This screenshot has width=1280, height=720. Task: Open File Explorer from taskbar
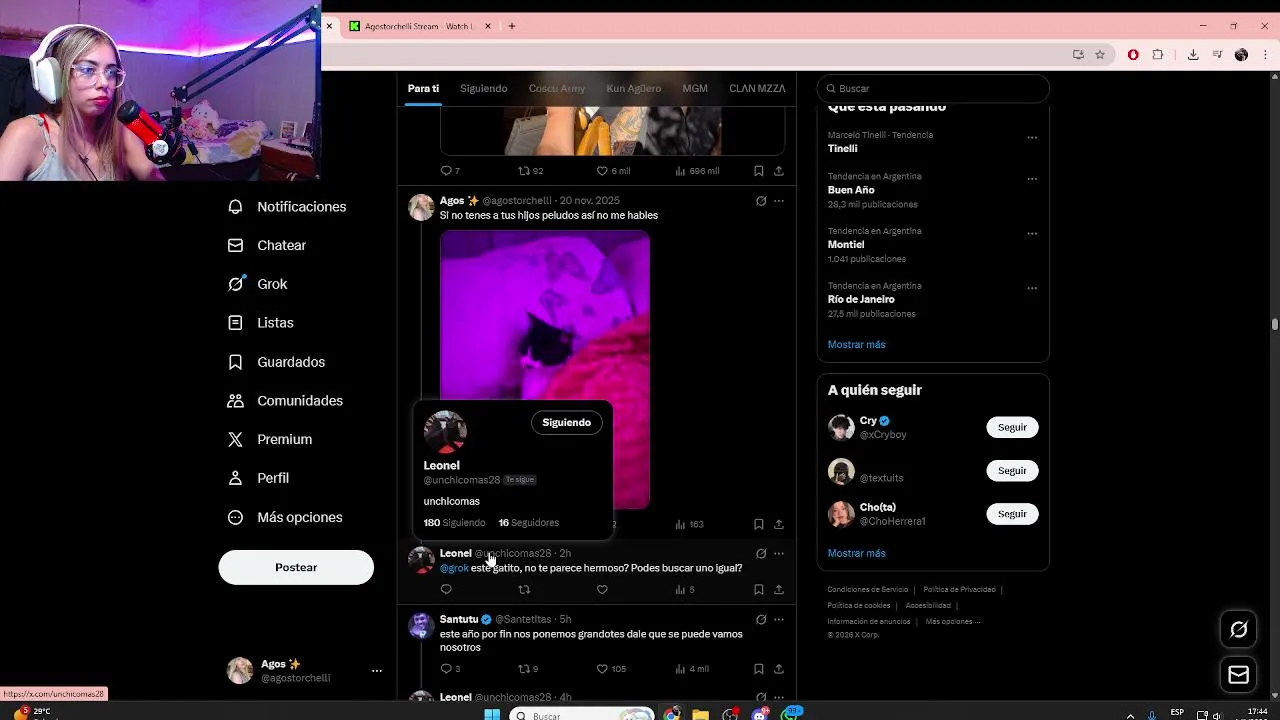(x=701, y=714)
